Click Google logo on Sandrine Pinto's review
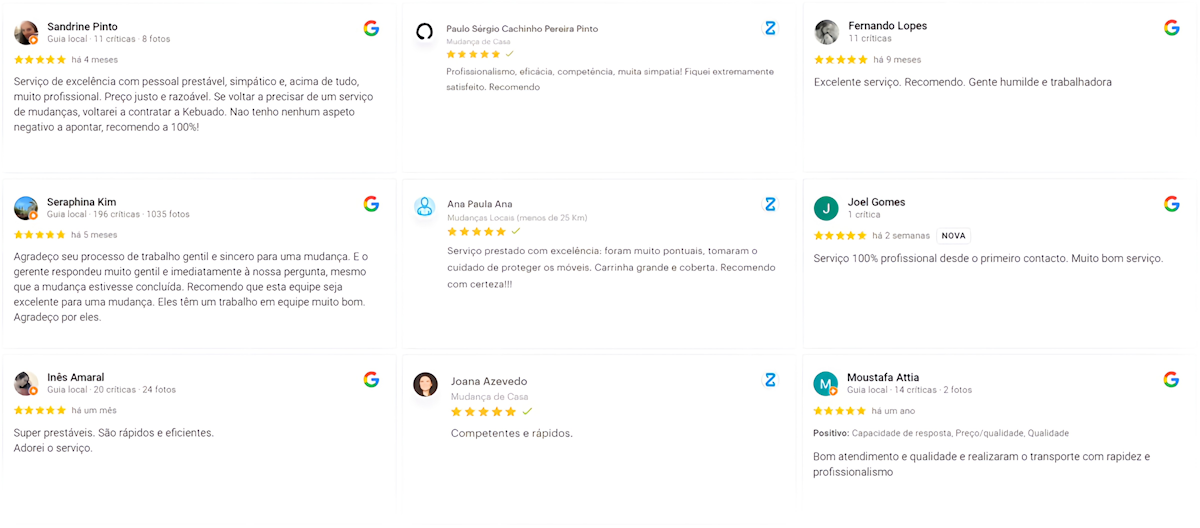Screen dimensions: 1200x528 point(371,28)
